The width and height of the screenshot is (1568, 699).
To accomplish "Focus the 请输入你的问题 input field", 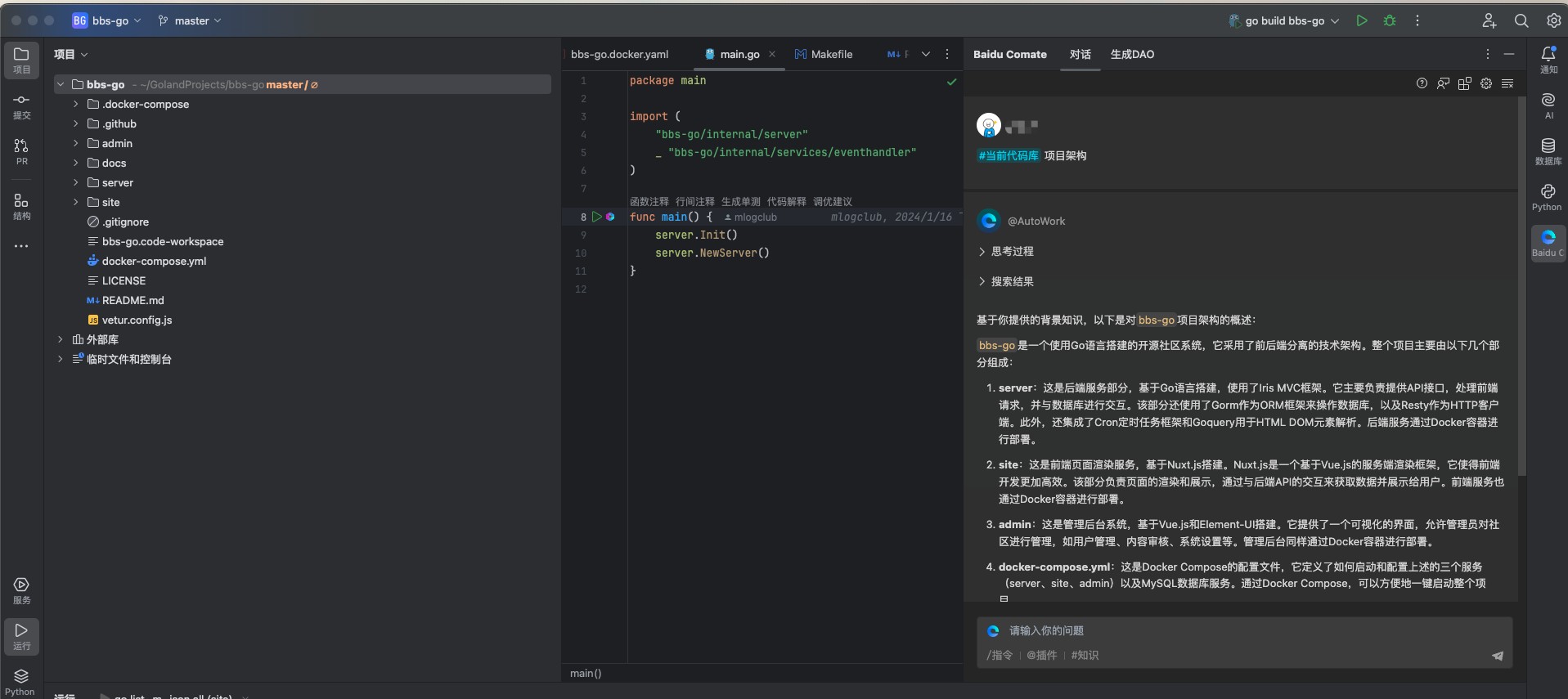I will coord(1244,630).
